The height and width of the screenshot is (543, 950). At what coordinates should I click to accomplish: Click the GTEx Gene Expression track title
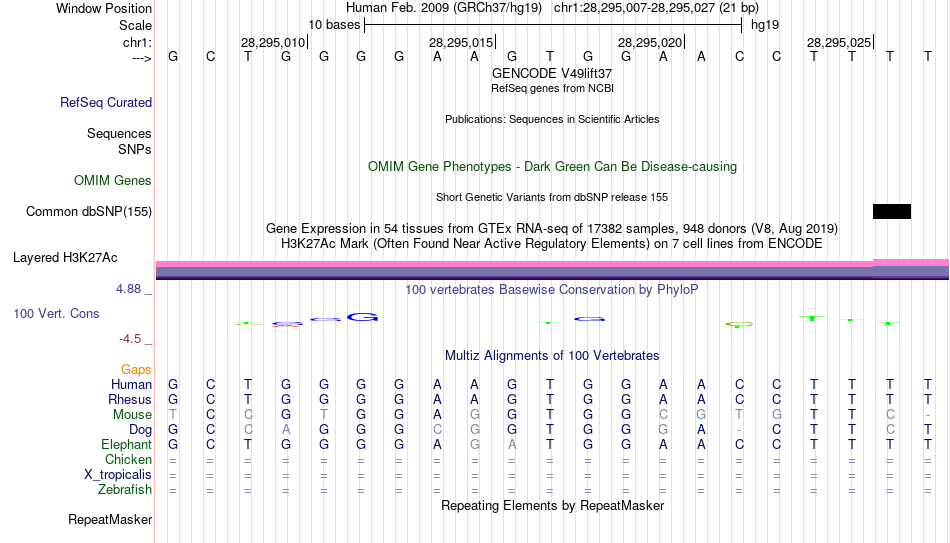[x=552, y=228]
